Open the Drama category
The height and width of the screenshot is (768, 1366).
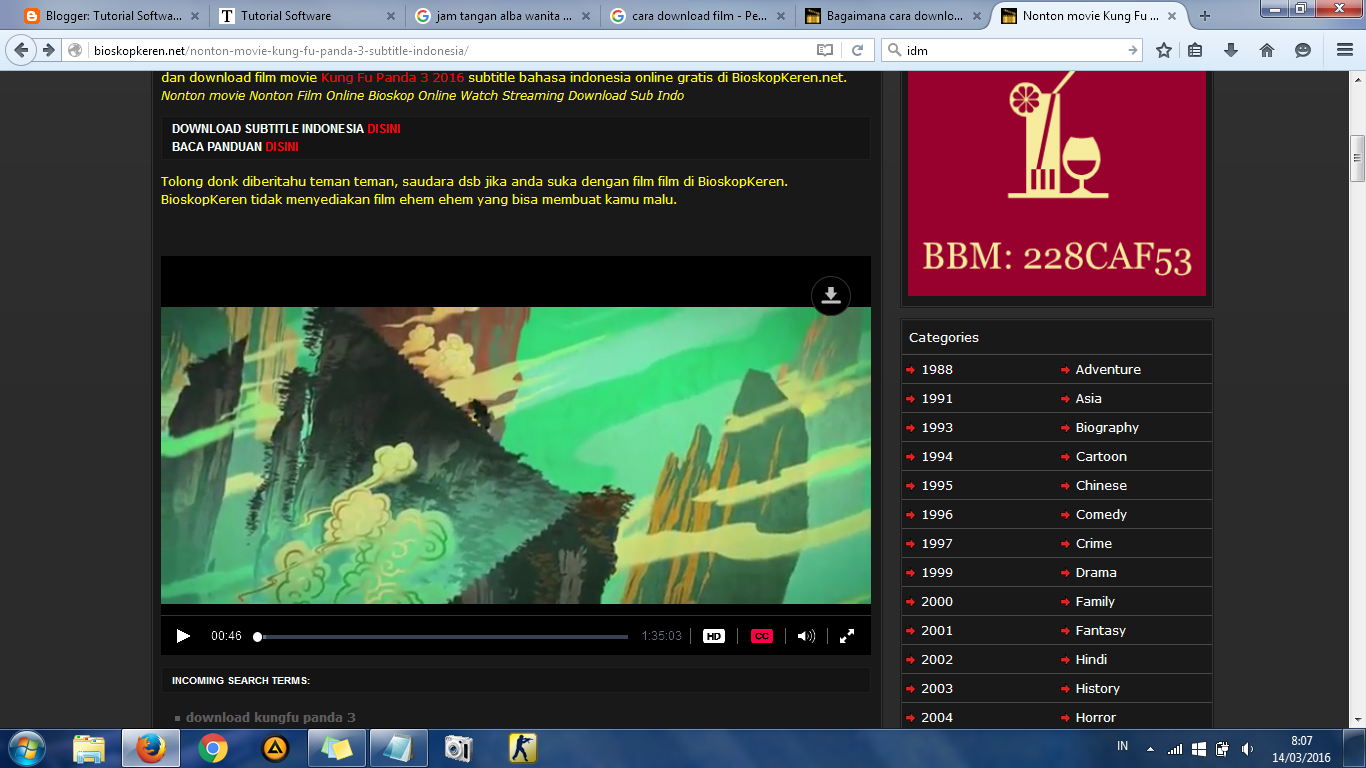pos(1096,573)
